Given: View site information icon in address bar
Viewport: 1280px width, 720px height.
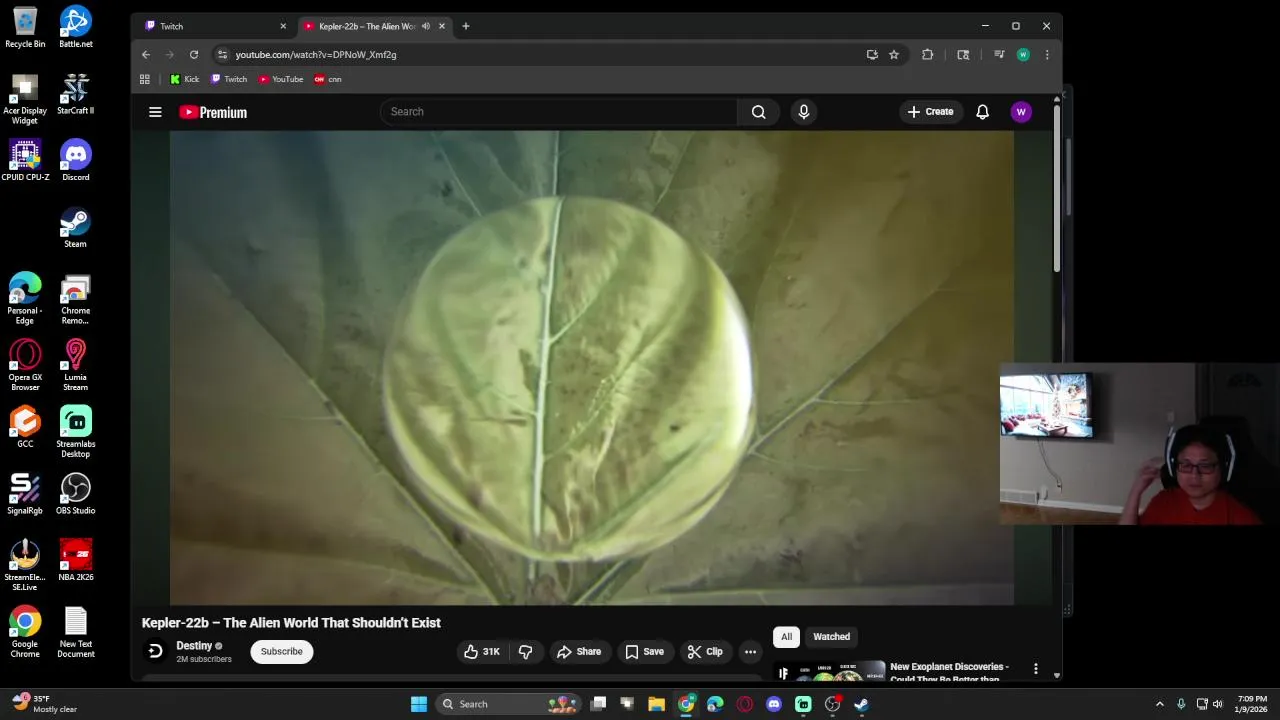Looking at the screenshot, I should point(223,55).
